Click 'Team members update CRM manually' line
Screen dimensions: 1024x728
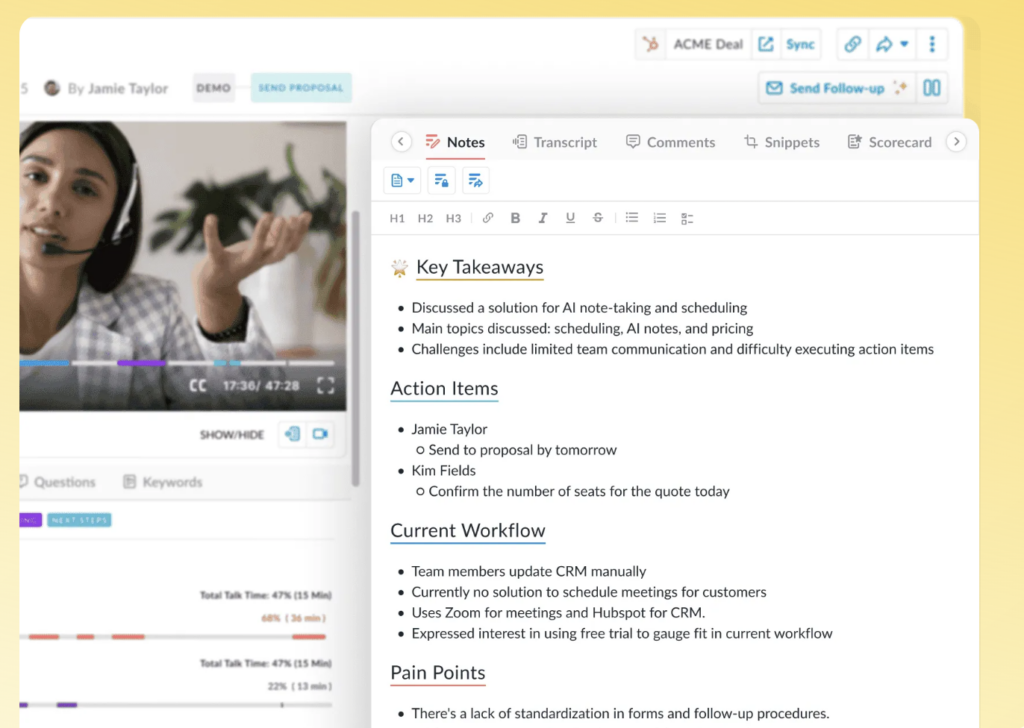pos(528,571)
